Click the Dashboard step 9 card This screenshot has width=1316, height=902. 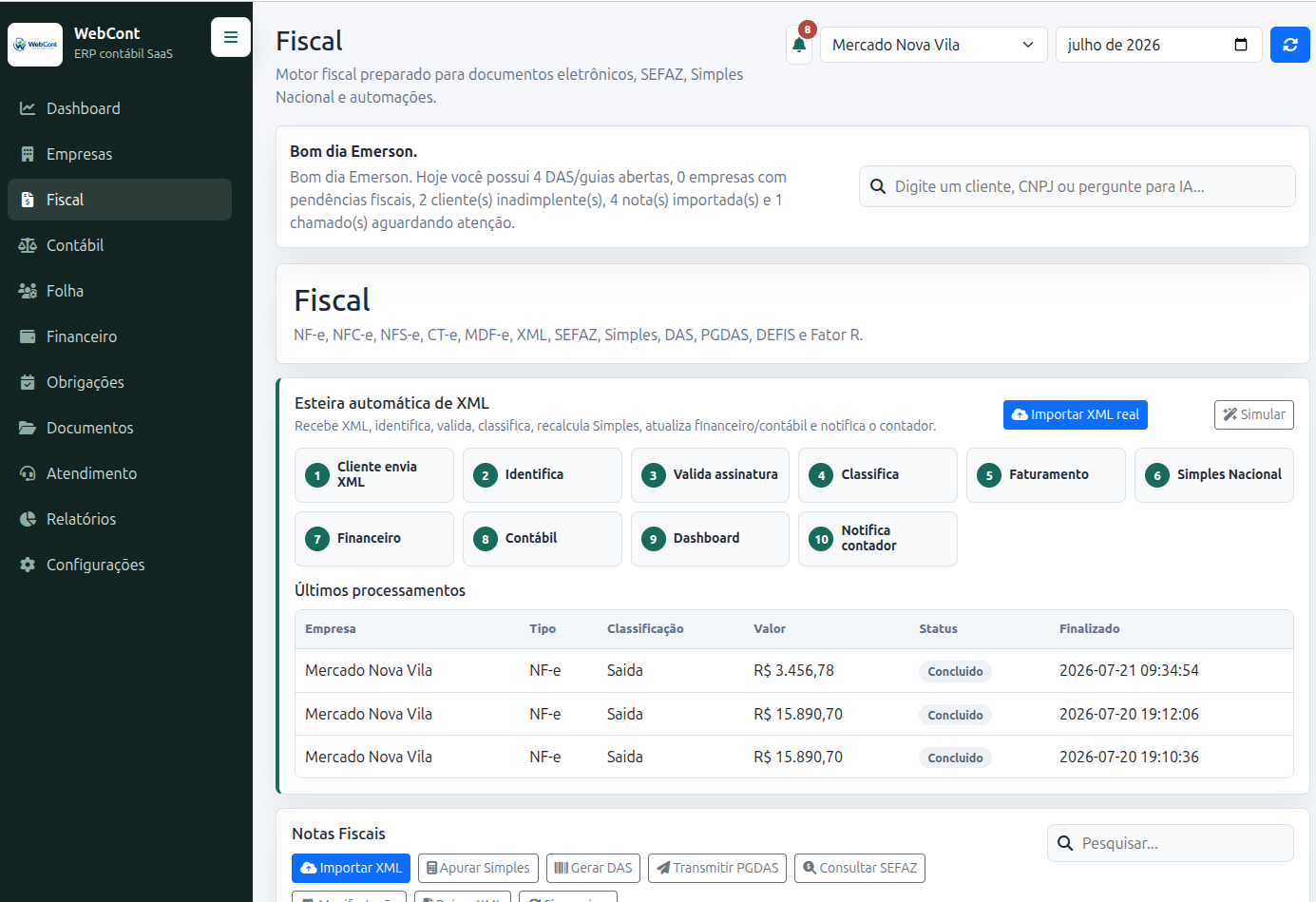point(711,539)
